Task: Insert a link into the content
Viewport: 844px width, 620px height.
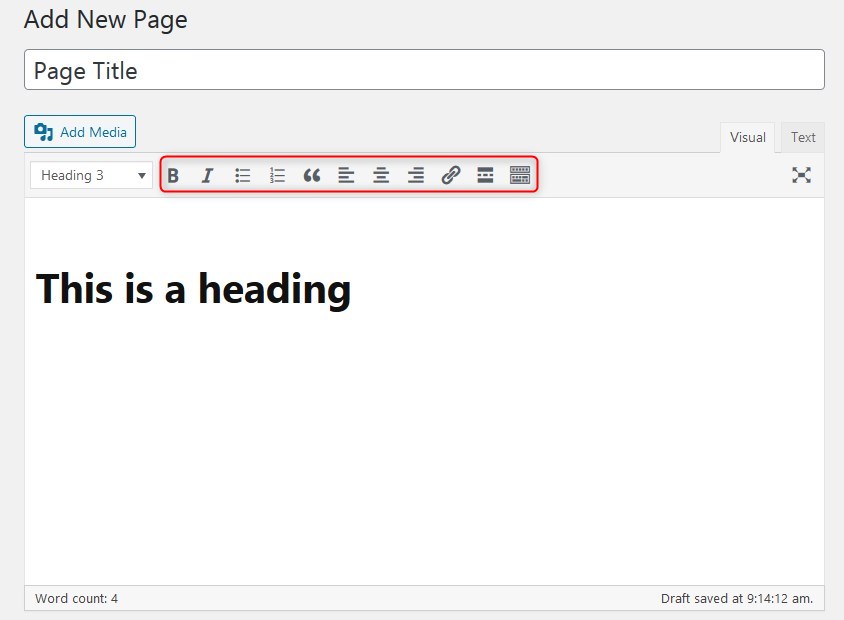Action: coord(450,175)
